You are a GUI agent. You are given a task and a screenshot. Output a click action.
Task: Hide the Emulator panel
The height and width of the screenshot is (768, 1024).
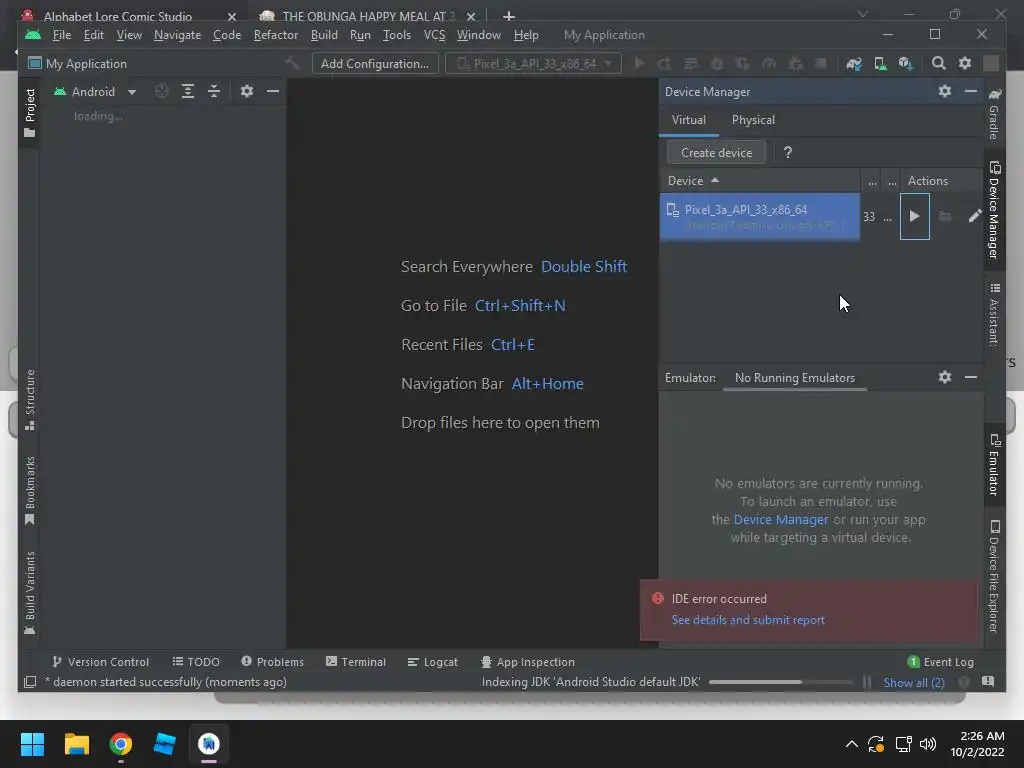pyautogui.click(x=970, y=377)
